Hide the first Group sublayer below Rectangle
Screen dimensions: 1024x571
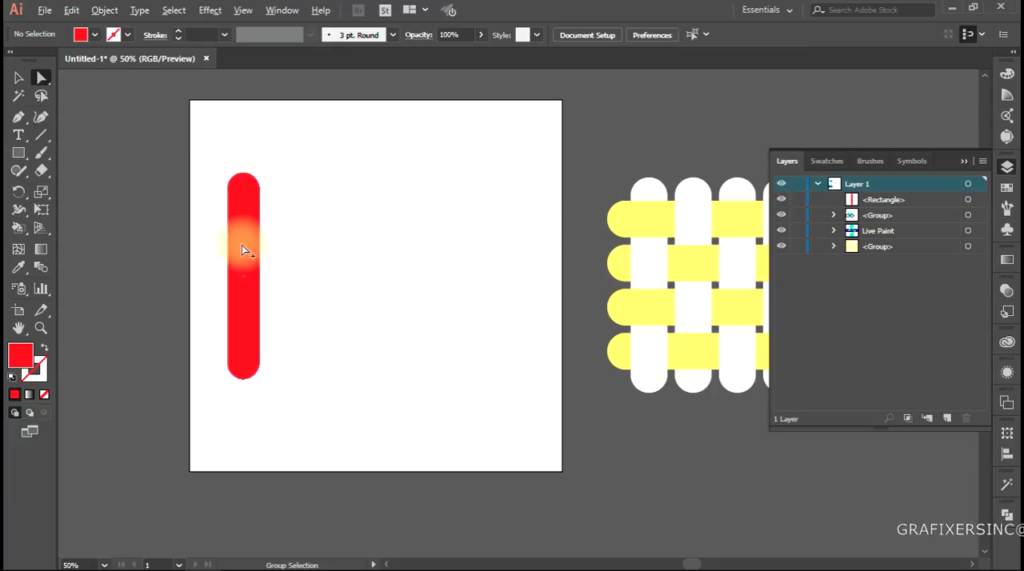(x=781, y=215)
